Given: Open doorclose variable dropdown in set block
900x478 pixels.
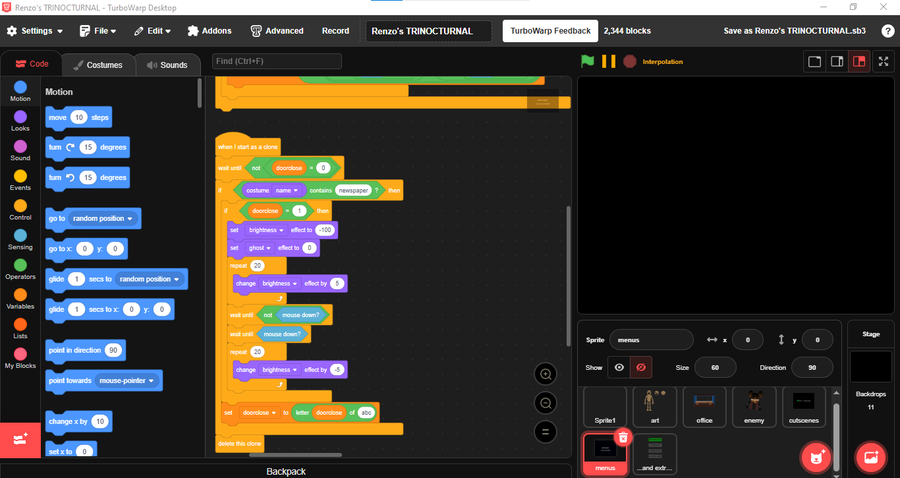Looking at the screenshot, I should click(x=259, y=413).
